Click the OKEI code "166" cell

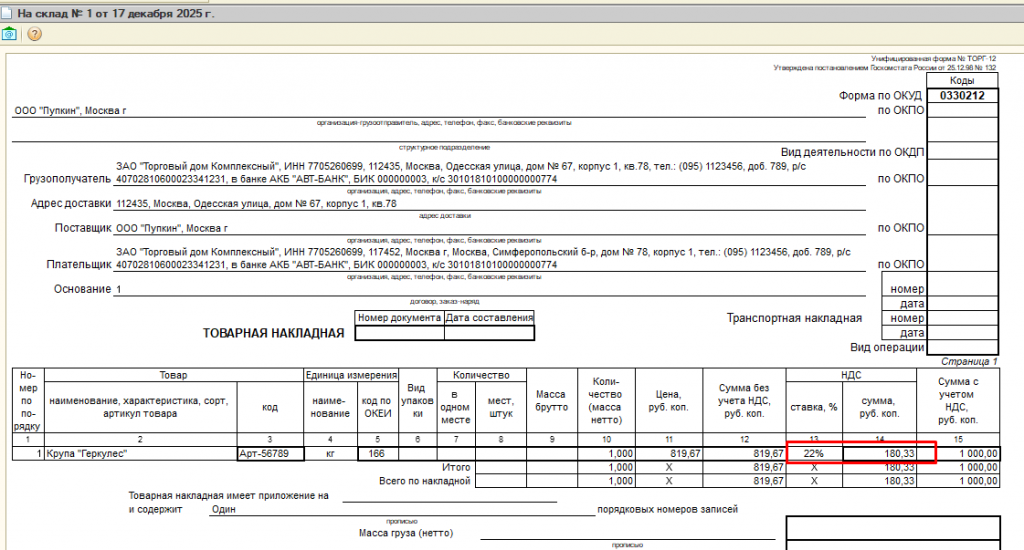[377, 453]
